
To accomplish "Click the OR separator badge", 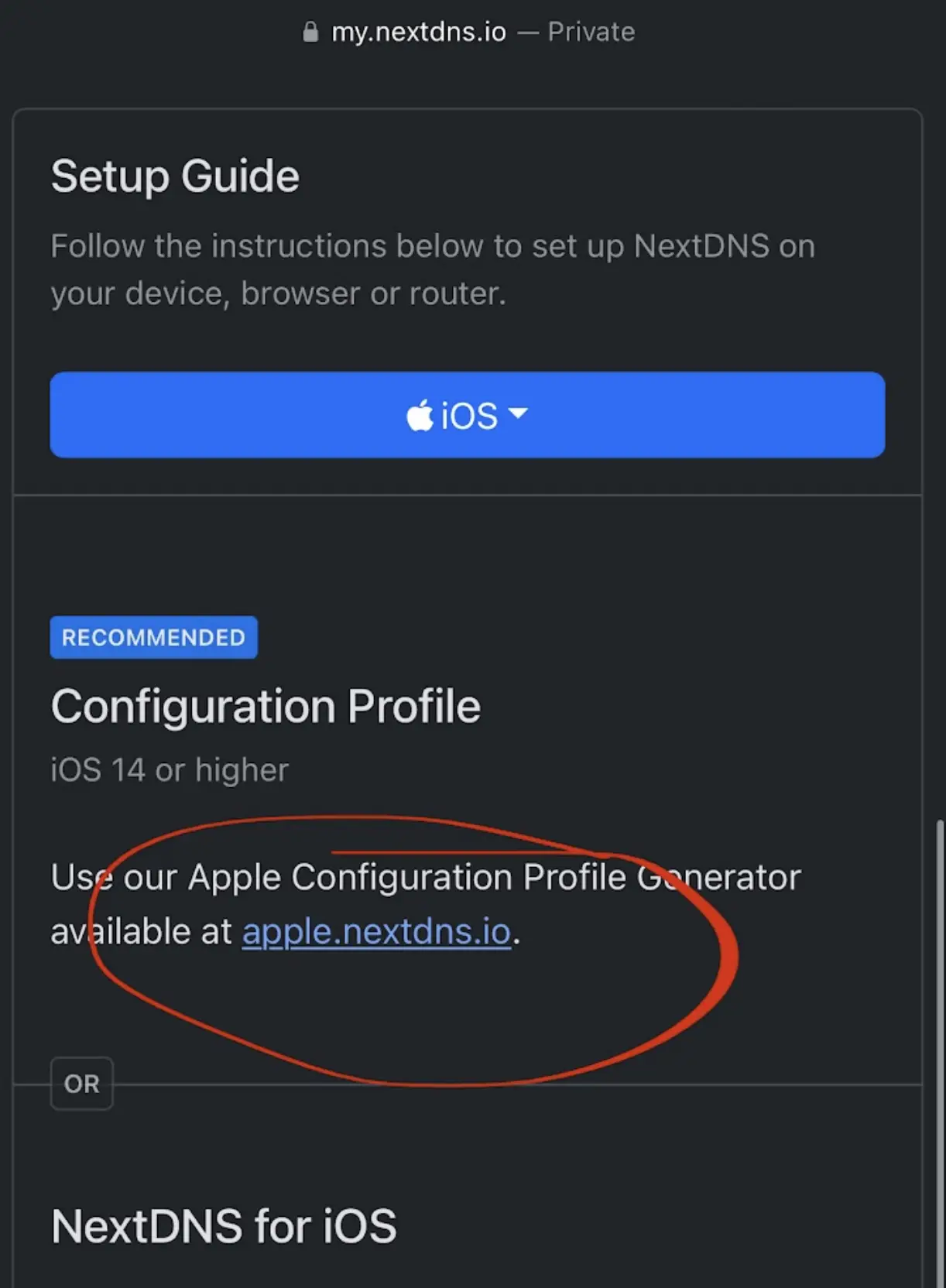I will (82, 1084).
